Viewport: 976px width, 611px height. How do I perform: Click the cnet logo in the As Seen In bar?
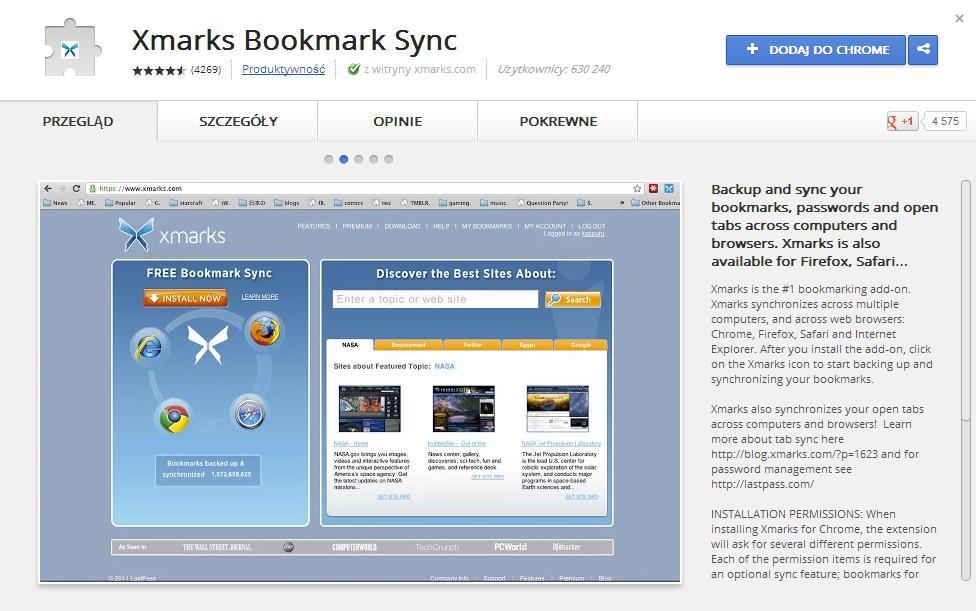(x=288, y=547)
